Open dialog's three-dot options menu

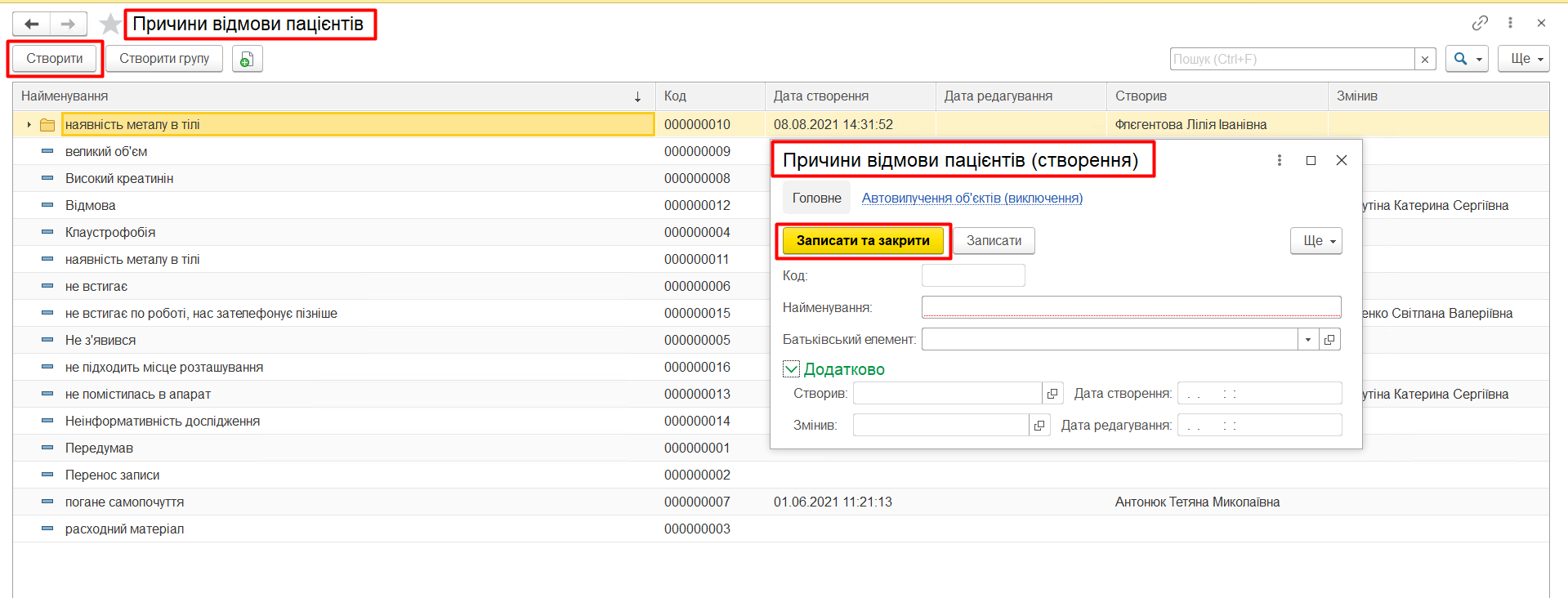click(1279, 160)
